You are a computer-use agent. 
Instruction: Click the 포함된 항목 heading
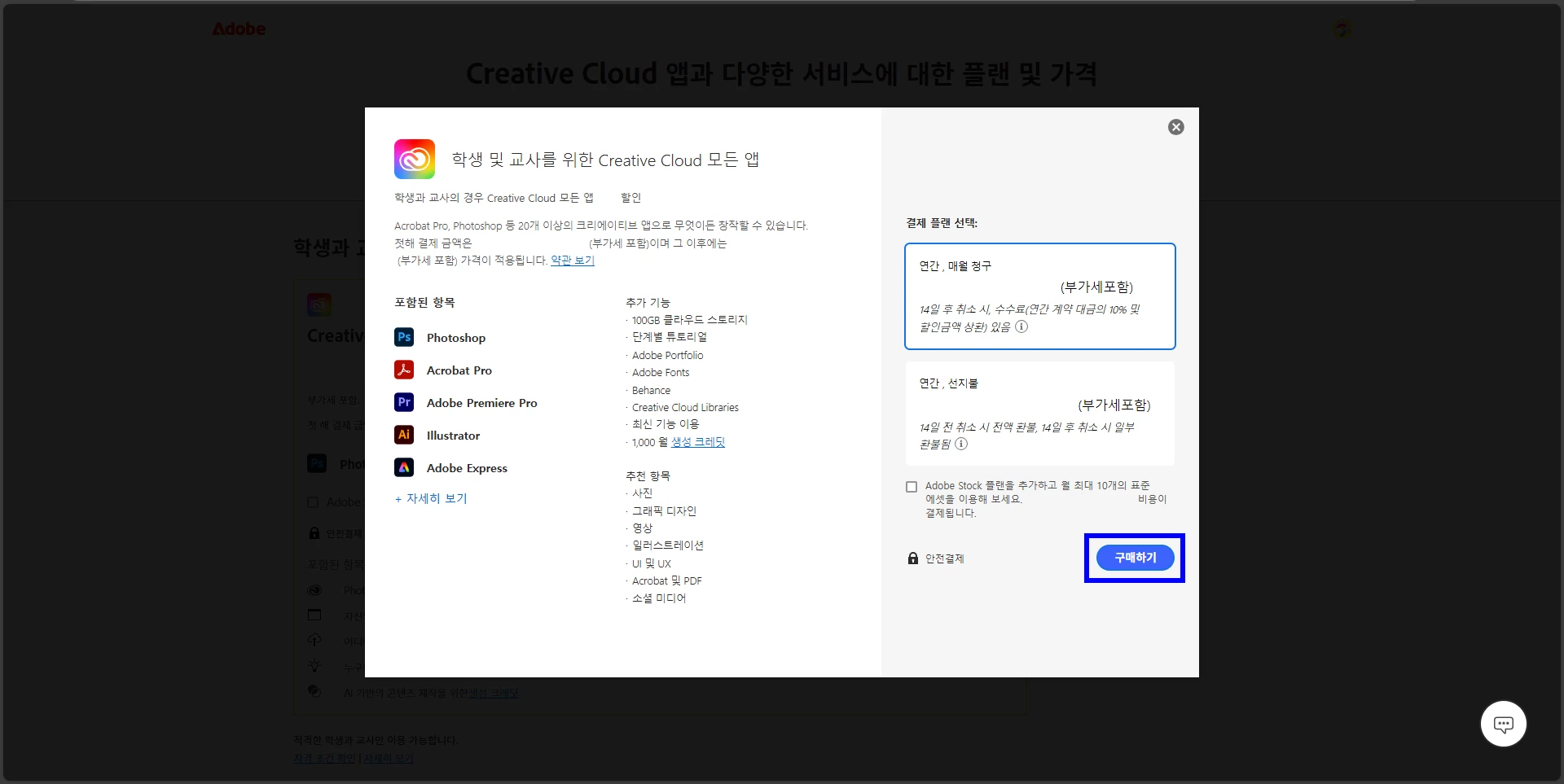click(x=424, y=303)
